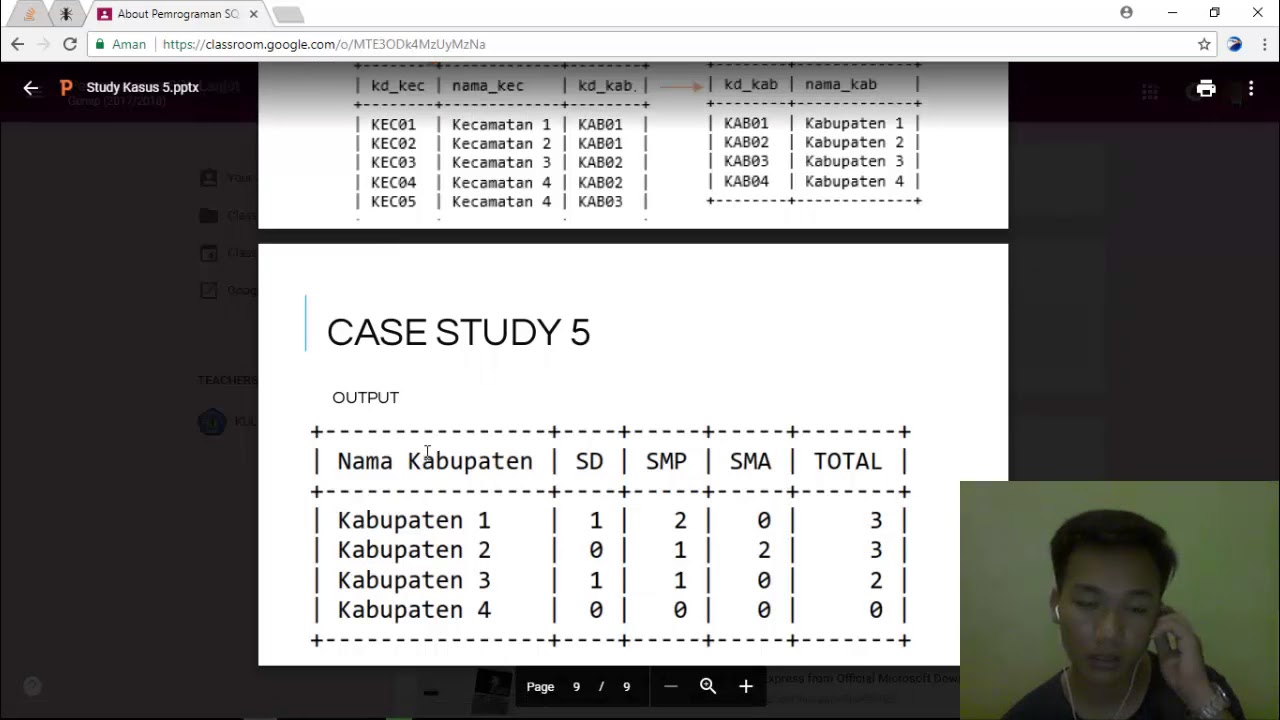
Task: Zoom out the slide preview
Action: click(x=671, y=686)
